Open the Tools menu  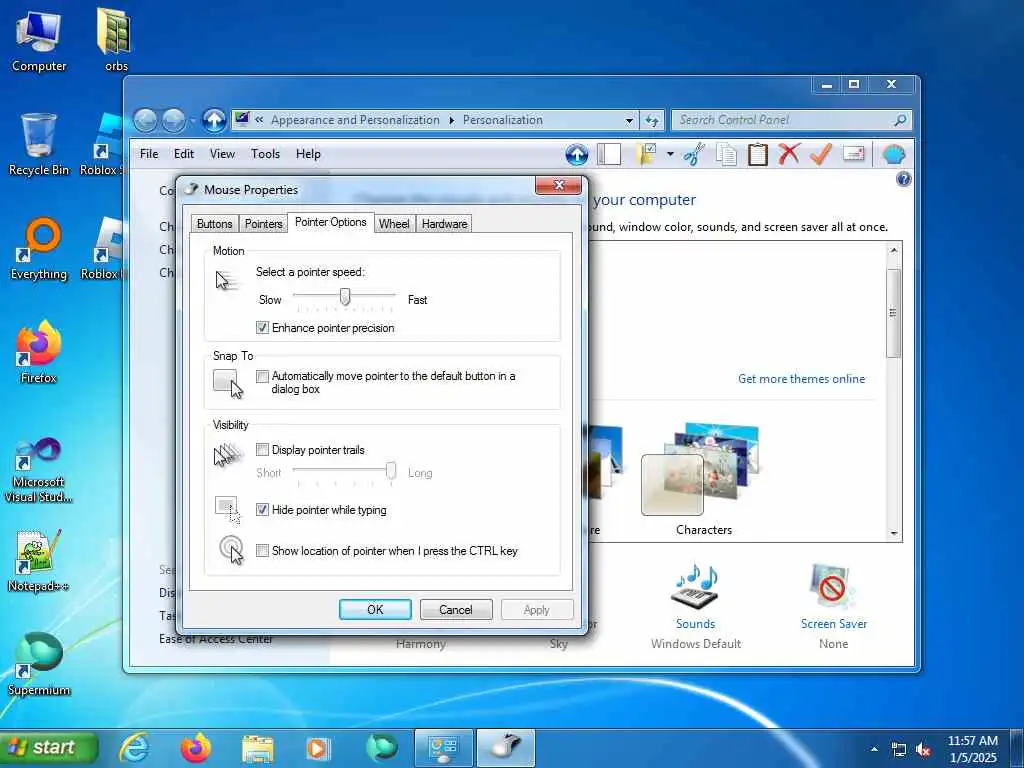point(265,154)
